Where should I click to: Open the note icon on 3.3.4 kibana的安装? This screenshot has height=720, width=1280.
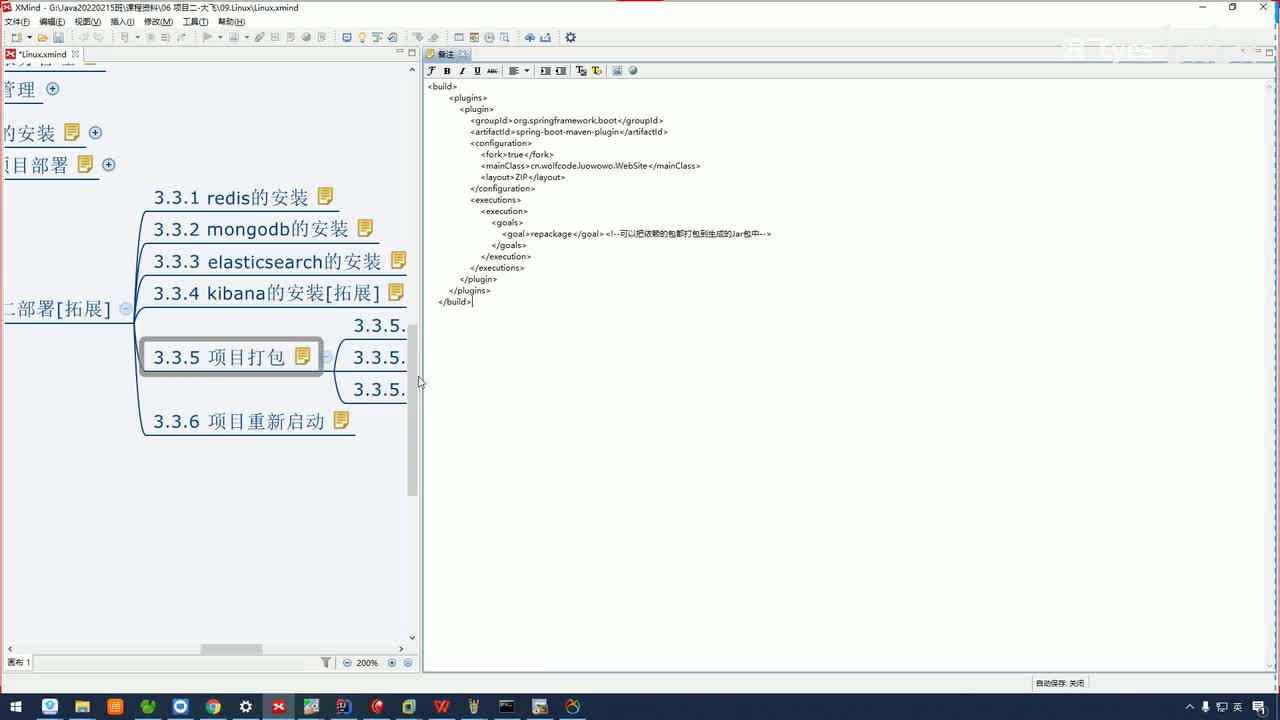[x=396, y=293]
